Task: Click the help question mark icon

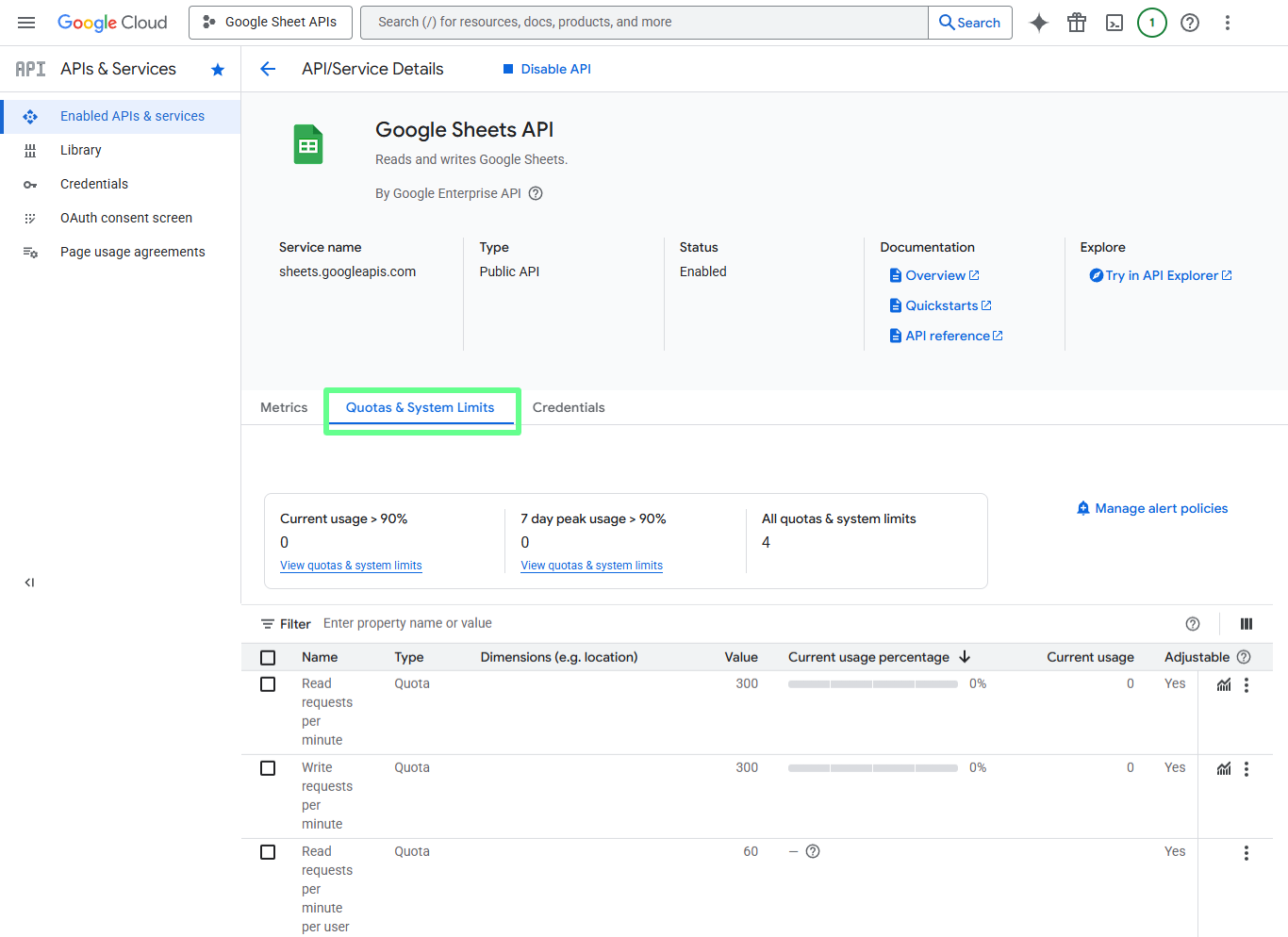Action: (1189, 22)
